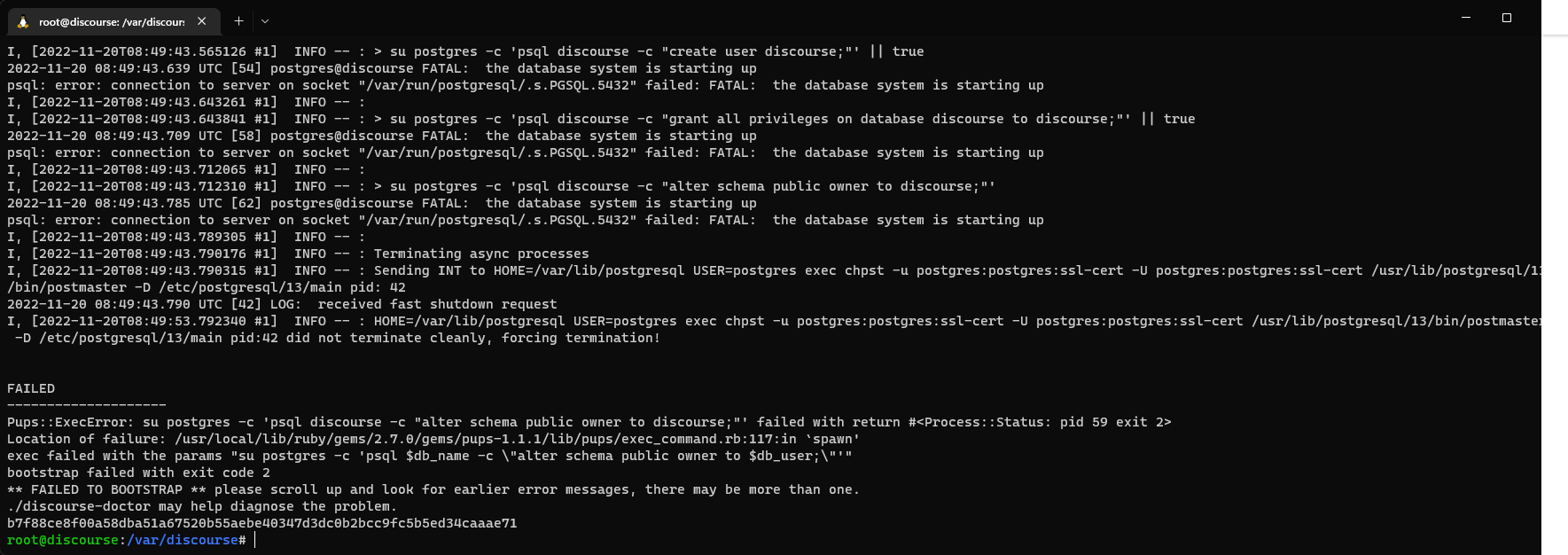
Task: Click the 'Terminating async processes' log line
Action: click(298, 254)
